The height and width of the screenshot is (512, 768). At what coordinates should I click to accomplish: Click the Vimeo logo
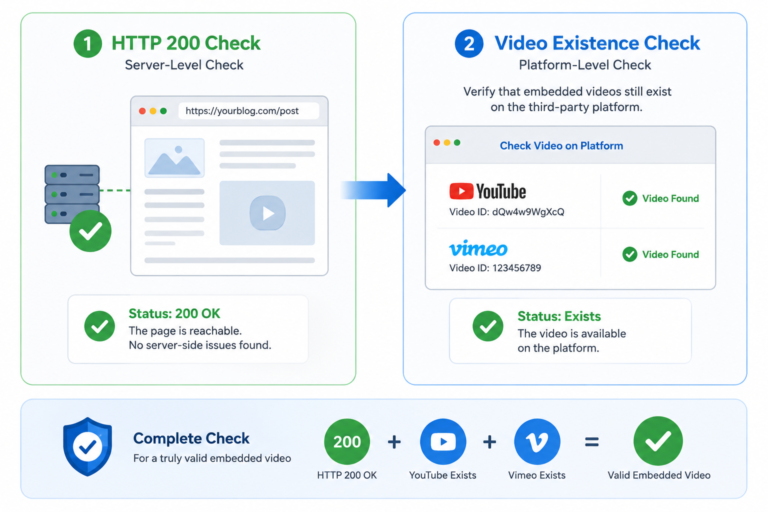tap(479, 248)
